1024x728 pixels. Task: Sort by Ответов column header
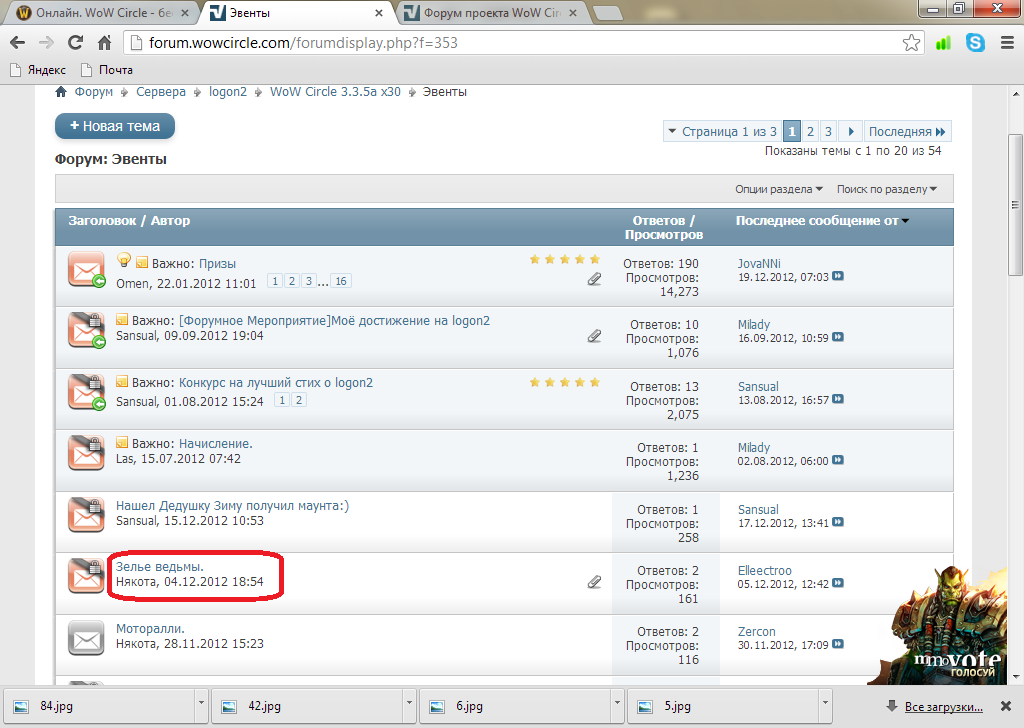[x=659, y=221]
